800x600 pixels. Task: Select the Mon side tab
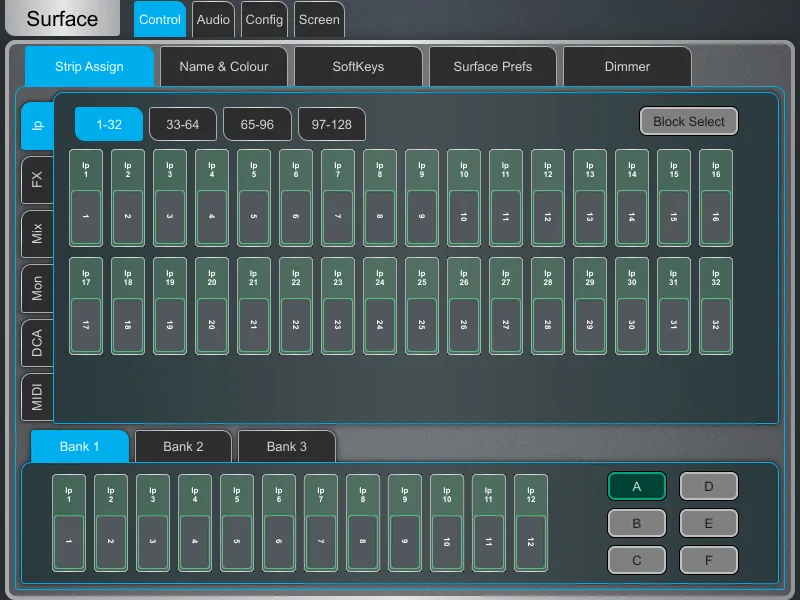point(37,288)
